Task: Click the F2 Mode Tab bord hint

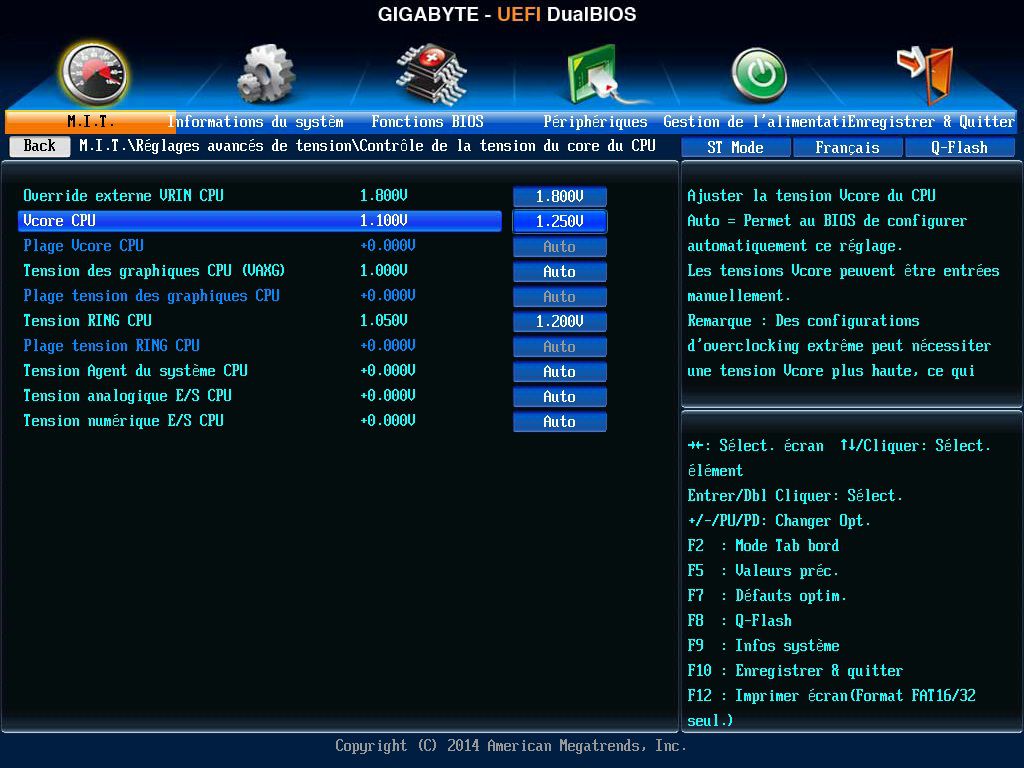Action: 763,546
